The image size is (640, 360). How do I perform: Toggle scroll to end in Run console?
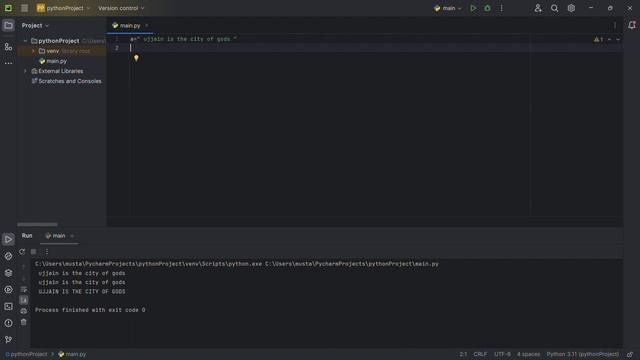pos(24,300)
